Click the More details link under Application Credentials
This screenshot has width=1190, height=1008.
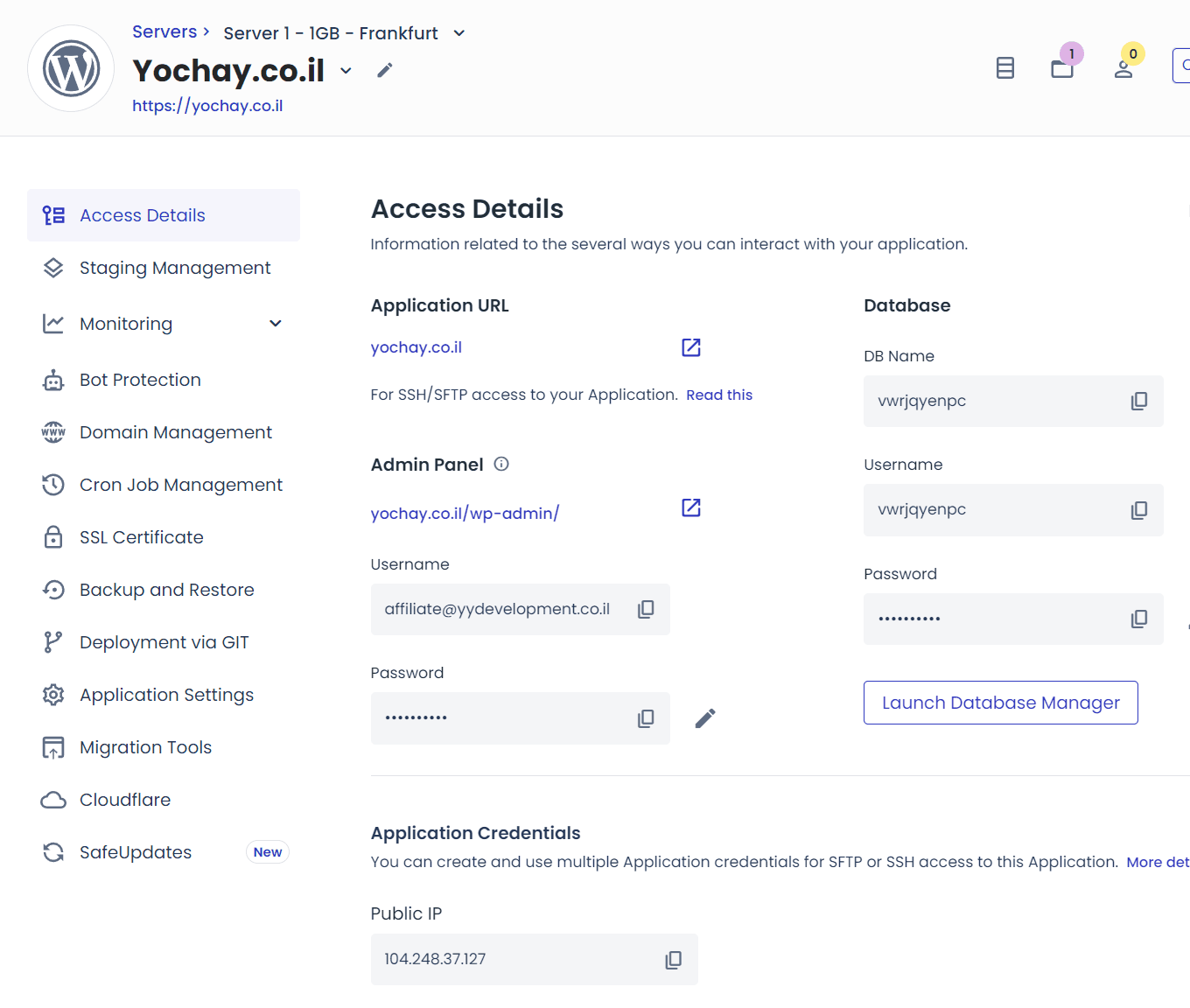point(1158,862)
